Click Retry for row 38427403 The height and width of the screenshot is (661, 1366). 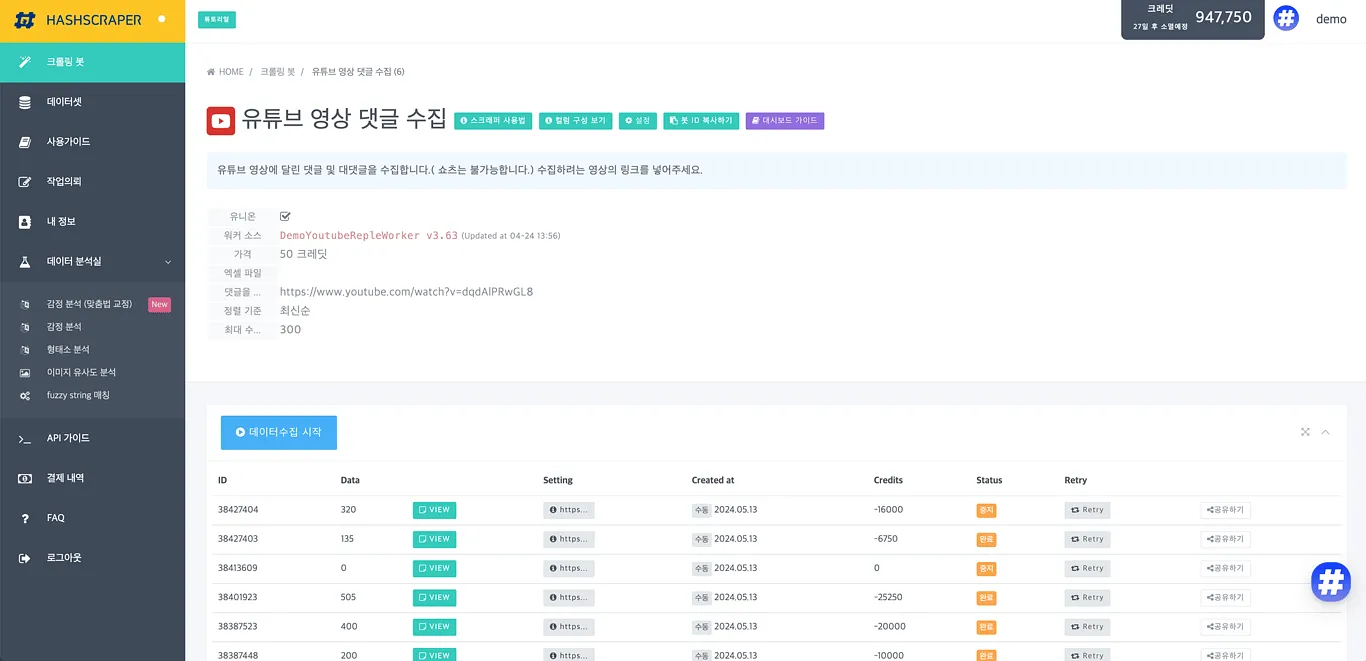(1086, 539)
